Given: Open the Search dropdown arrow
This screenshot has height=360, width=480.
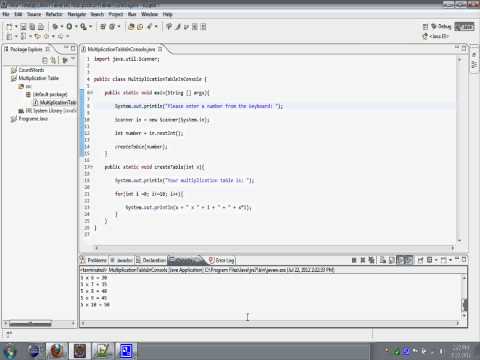Looking at the screenshot, I should pyautogui.click(x=156, y=27).
